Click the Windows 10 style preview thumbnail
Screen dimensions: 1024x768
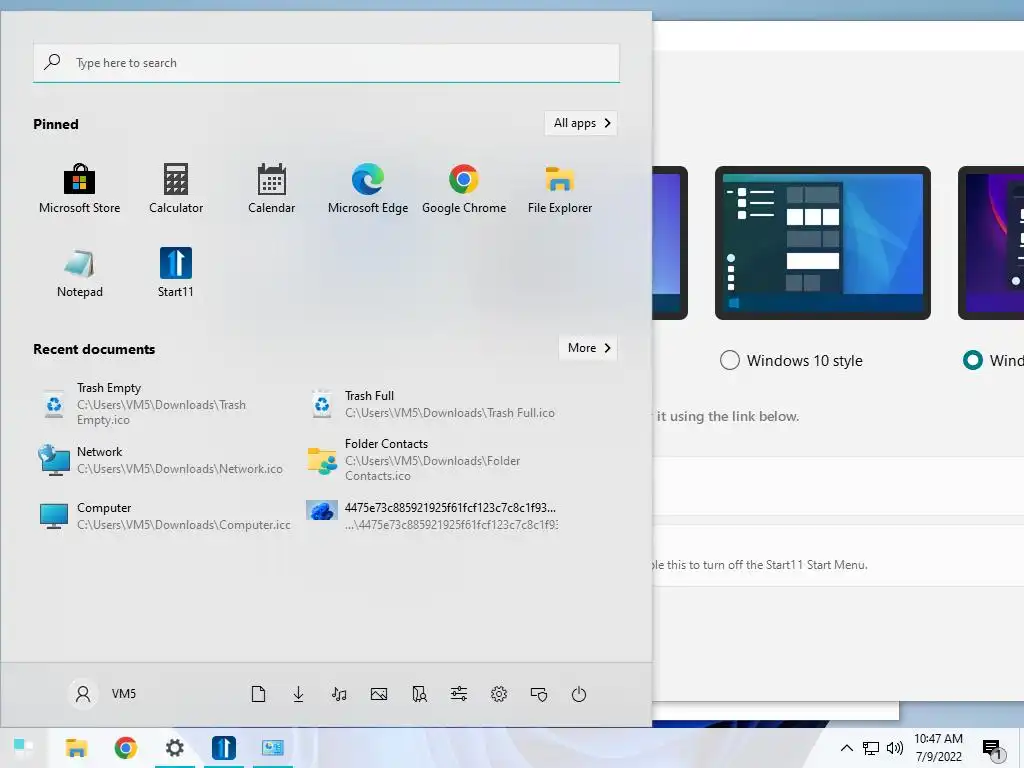823,243
